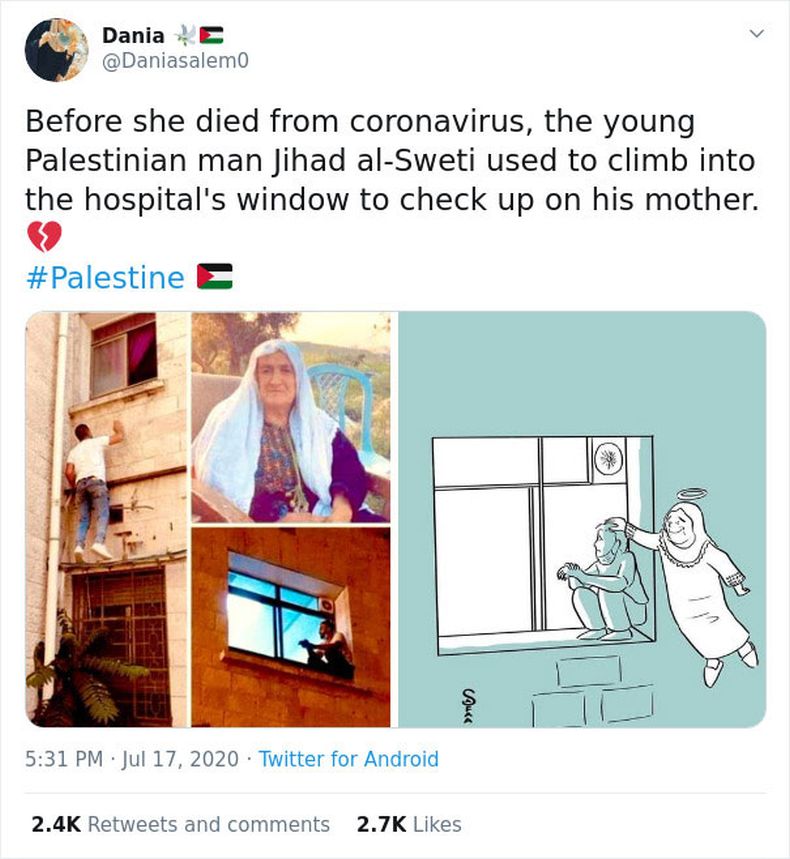Open the photo of the man sitting in the window
Screen dimensions: 790x859
point(290,626)
